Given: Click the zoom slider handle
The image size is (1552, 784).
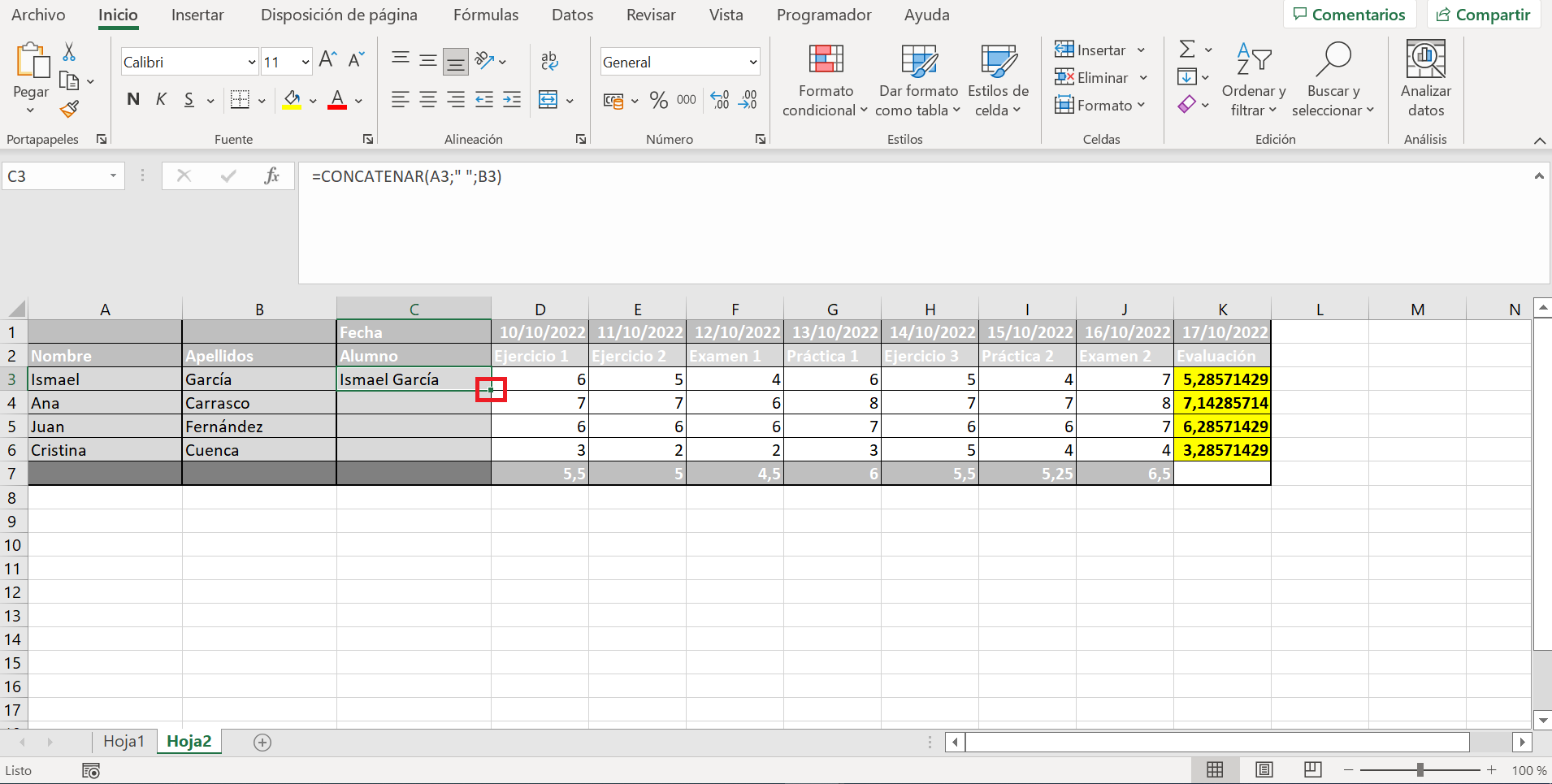Looking at the screenshot, I should tap(1420, 770).
